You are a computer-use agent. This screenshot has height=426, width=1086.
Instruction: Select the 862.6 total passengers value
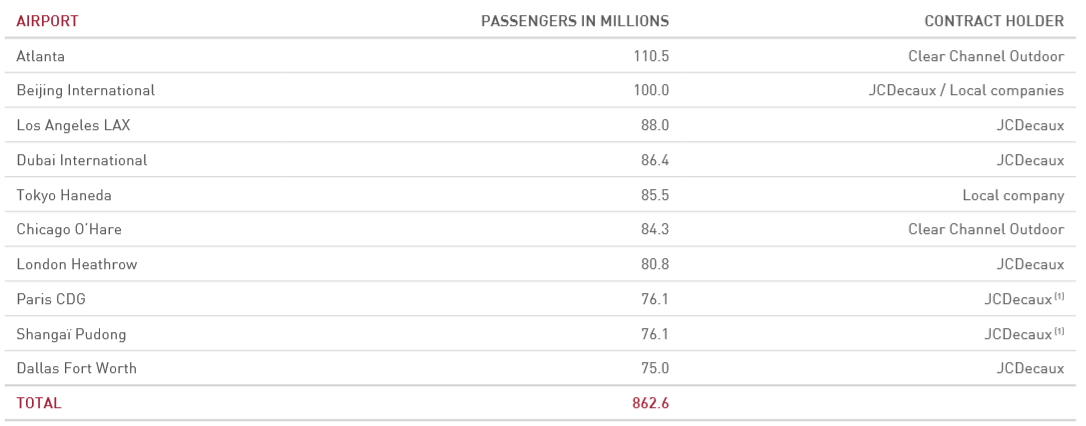click(x=650, y=403)
